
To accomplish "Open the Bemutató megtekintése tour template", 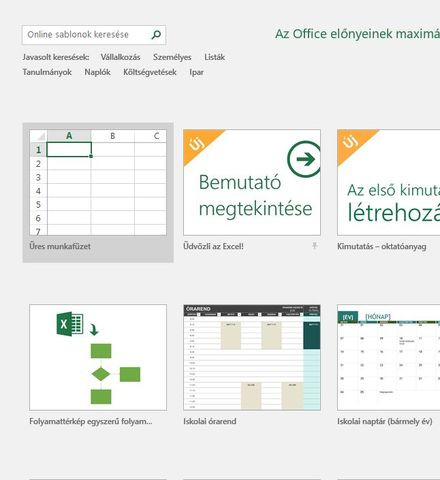I will [x=252, y=182].
